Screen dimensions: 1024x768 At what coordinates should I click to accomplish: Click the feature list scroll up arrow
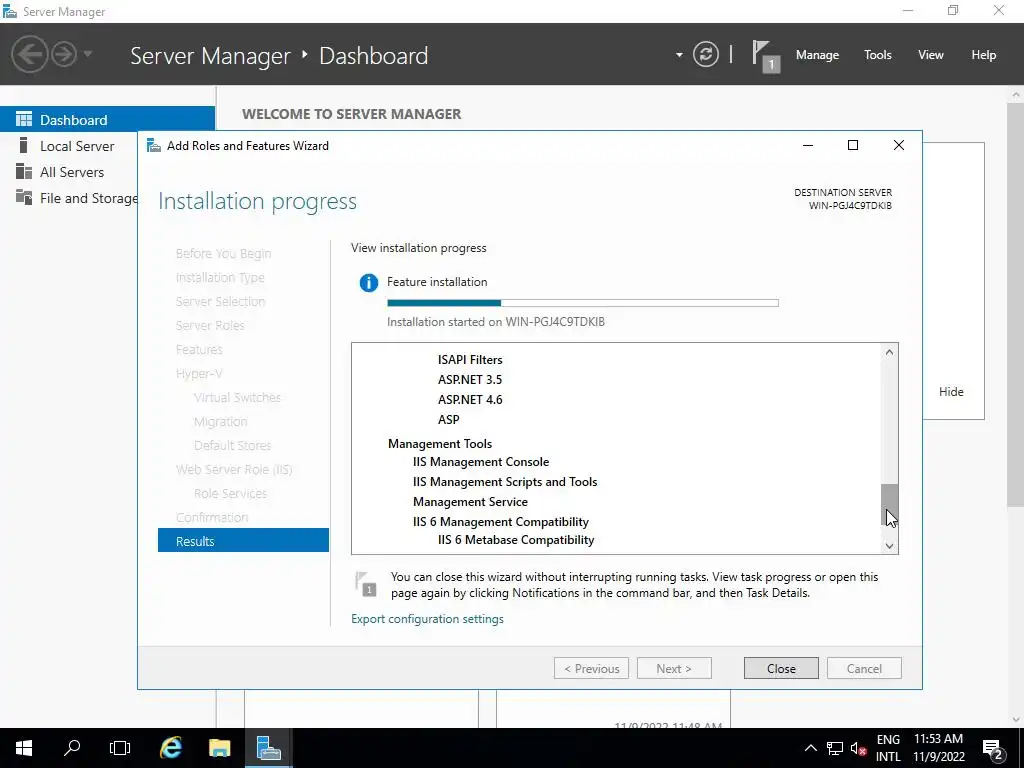pos(889,353)
